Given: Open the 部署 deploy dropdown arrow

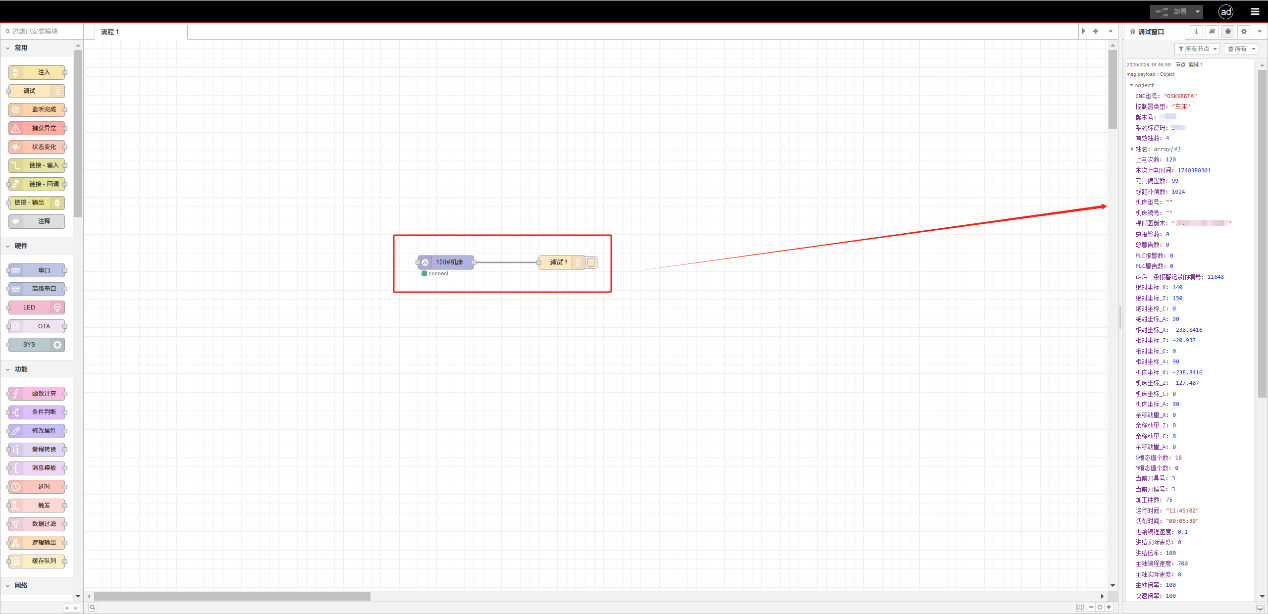Looking at the screenshot, I should (x=1198, y=11).
